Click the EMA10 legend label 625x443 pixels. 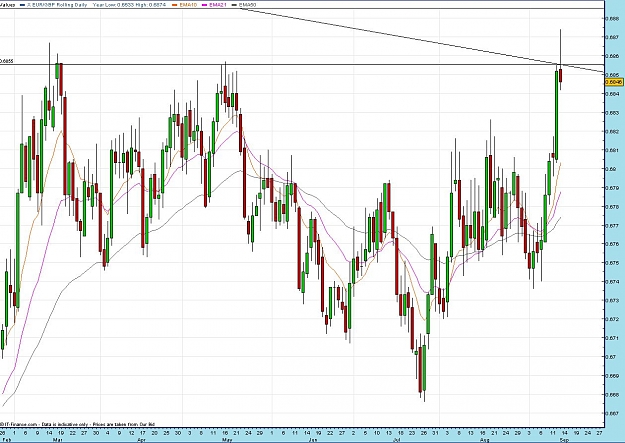tap(188, 5)
